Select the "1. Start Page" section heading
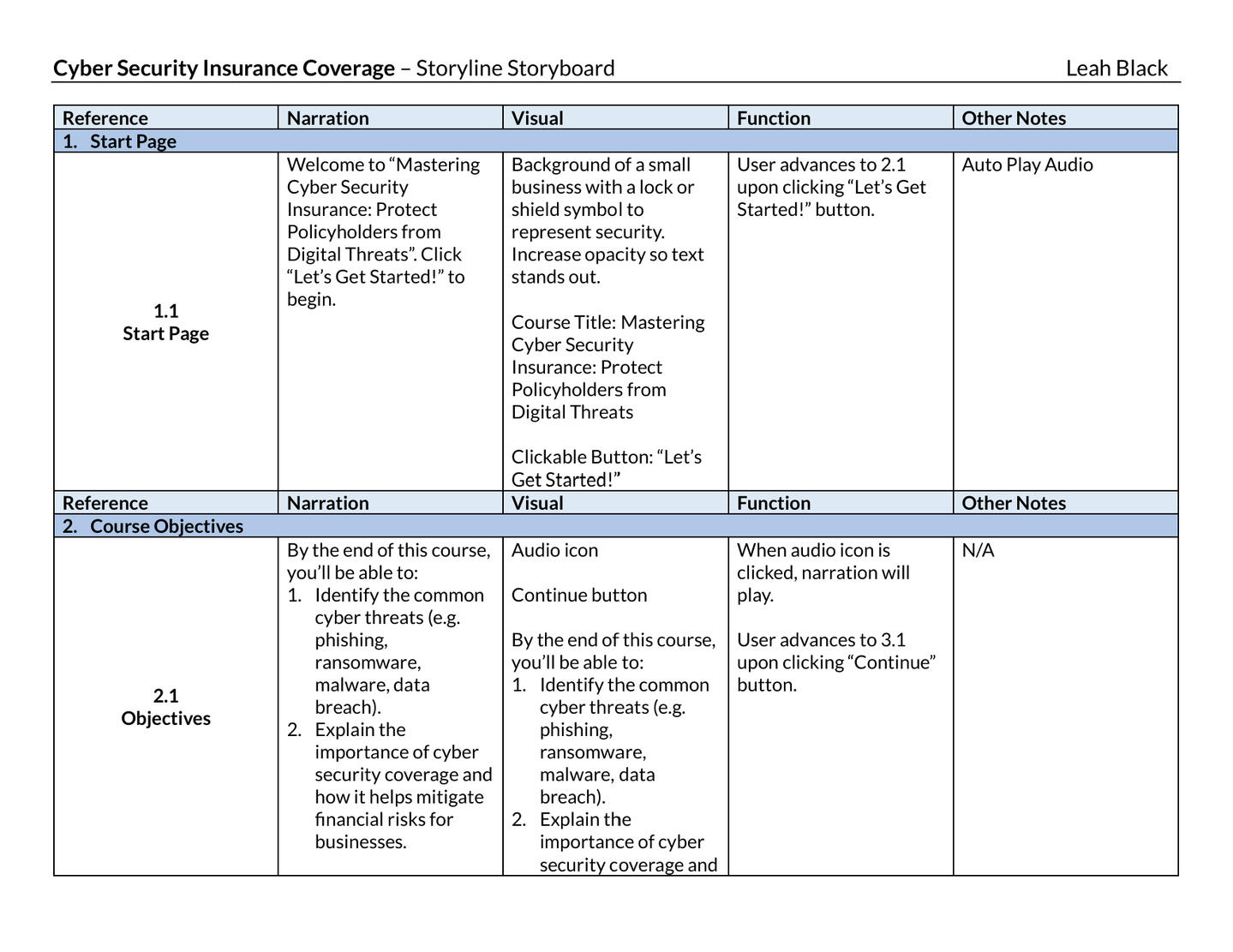Screen dimensions: 1233x952 133,141
